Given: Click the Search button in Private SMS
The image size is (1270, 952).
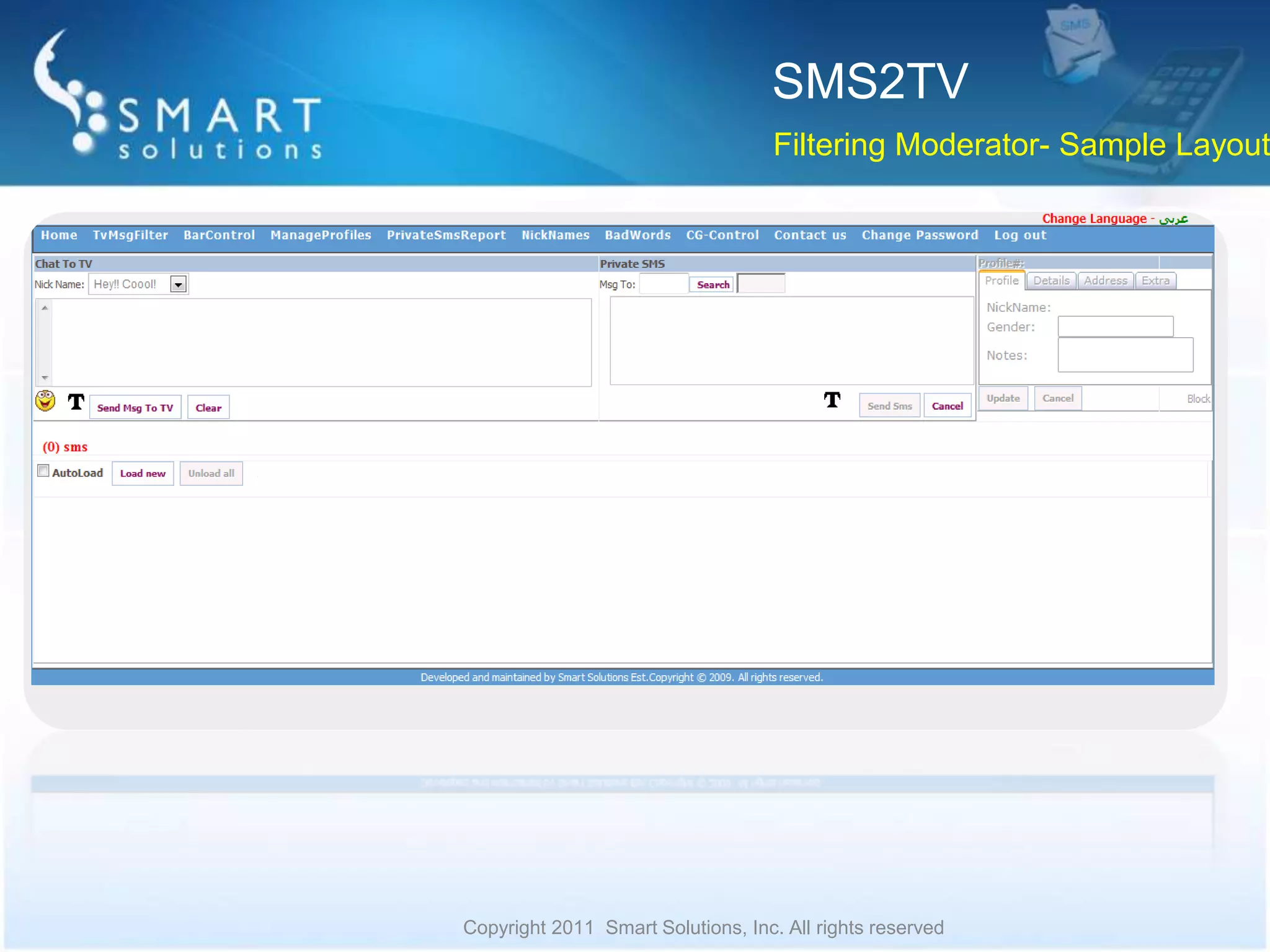Looking at the screenshot, I should (x=713, y=285).
